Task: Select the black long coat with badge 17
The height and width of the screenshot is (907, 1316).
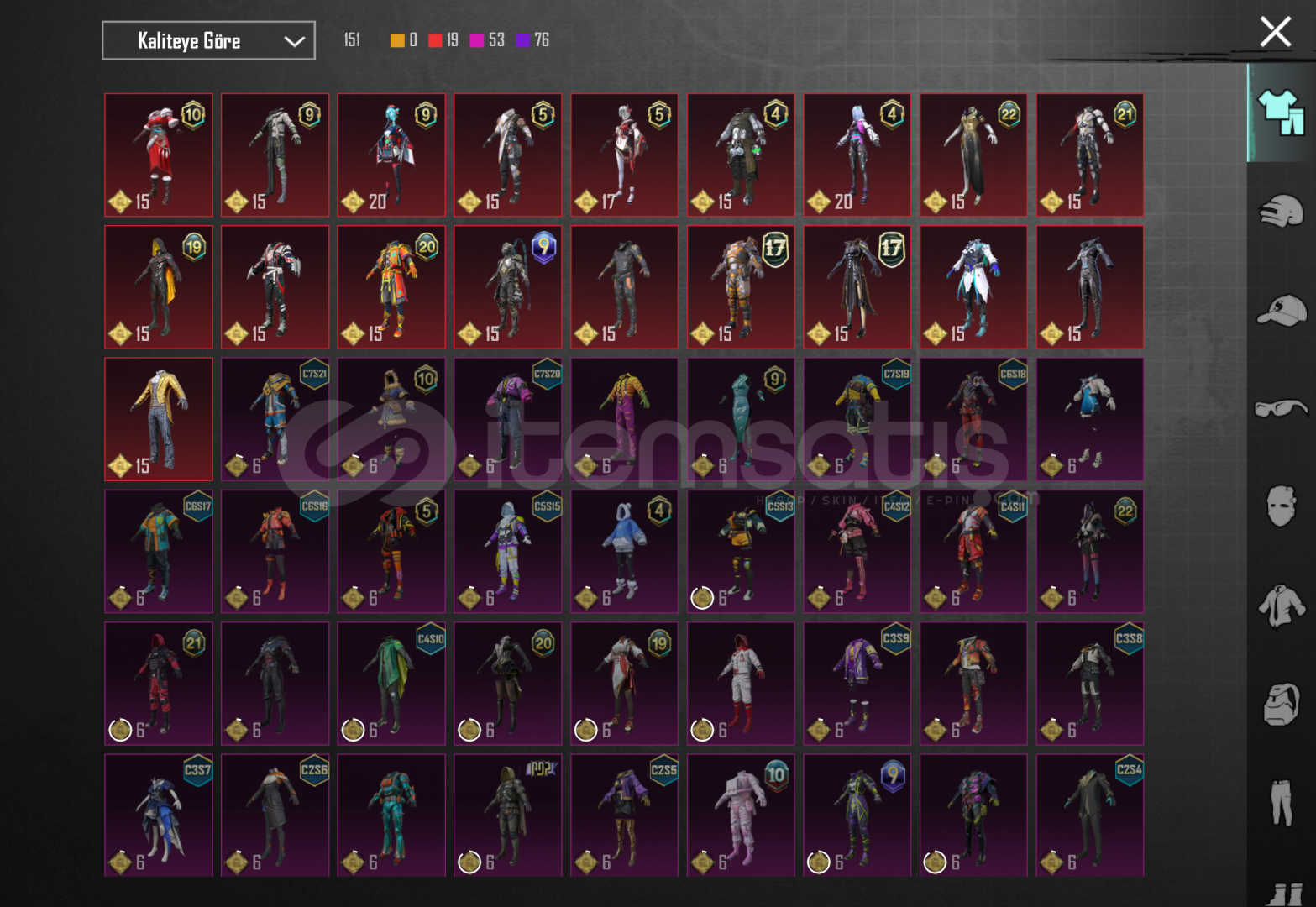Action: (x=857, y=287)
